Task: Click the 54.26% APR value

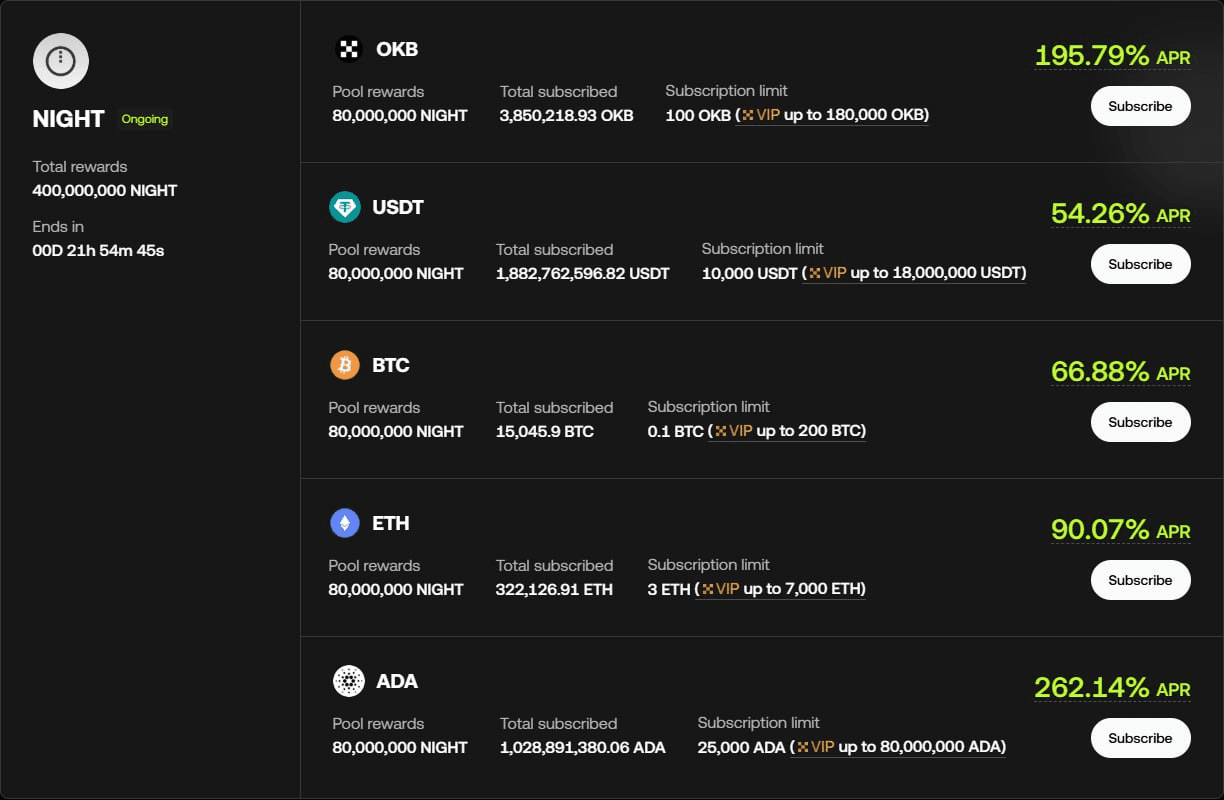Action: coord(1100,214)
